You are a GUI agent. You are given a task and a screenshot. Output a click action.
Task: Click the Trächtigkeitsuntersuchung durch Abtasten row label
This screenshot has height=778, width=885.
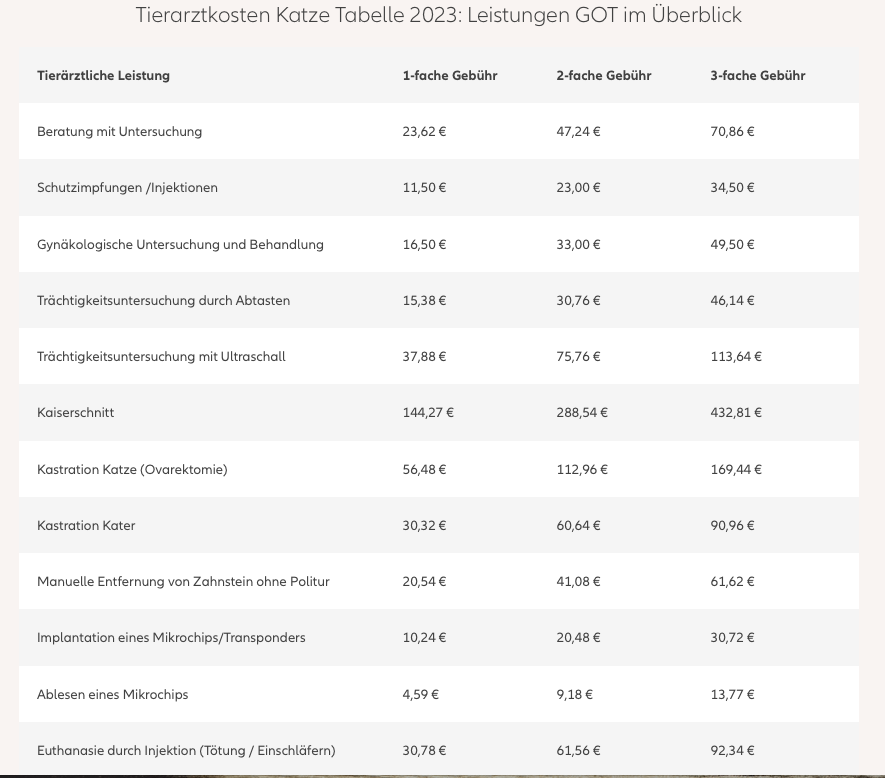coord(164,300)
